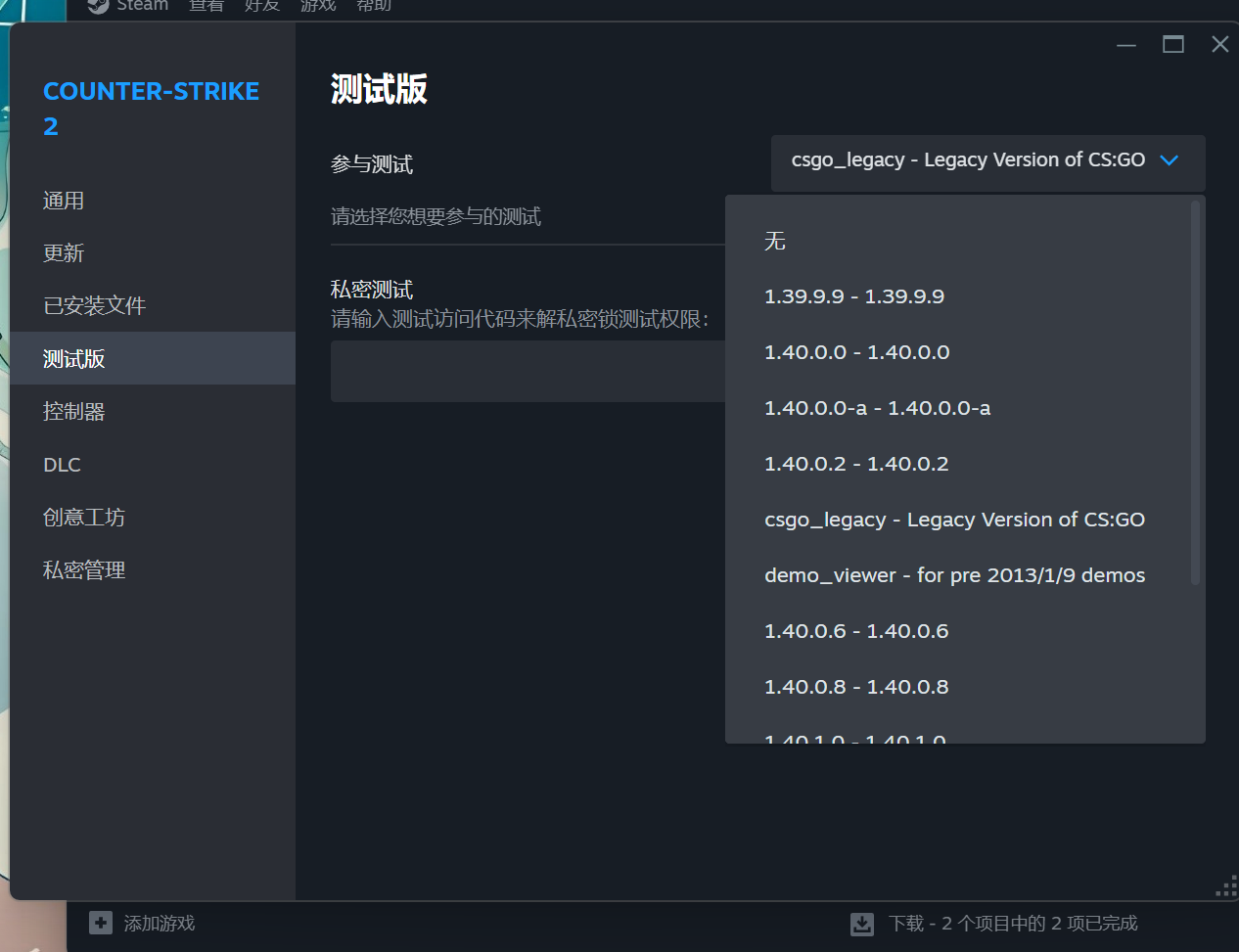This screenshot has height=952, width=1239.
Task: Open the 控制器 settings section
Action: click(152, 412)
